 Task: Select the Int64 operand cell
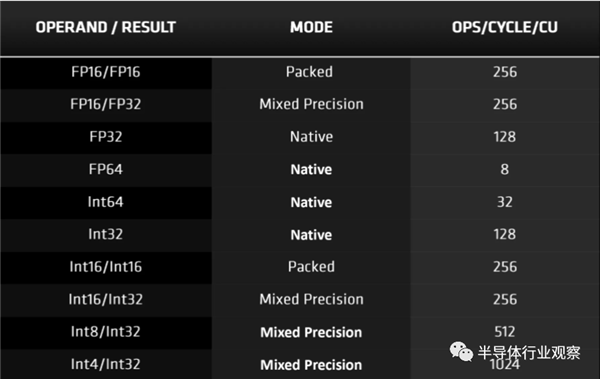coord(106,202)
